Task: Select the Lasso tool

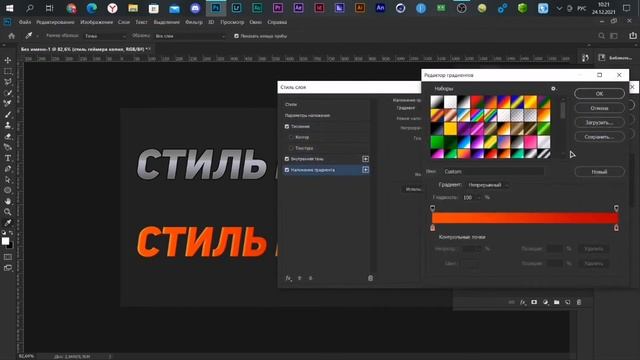Action: (8, 82)
